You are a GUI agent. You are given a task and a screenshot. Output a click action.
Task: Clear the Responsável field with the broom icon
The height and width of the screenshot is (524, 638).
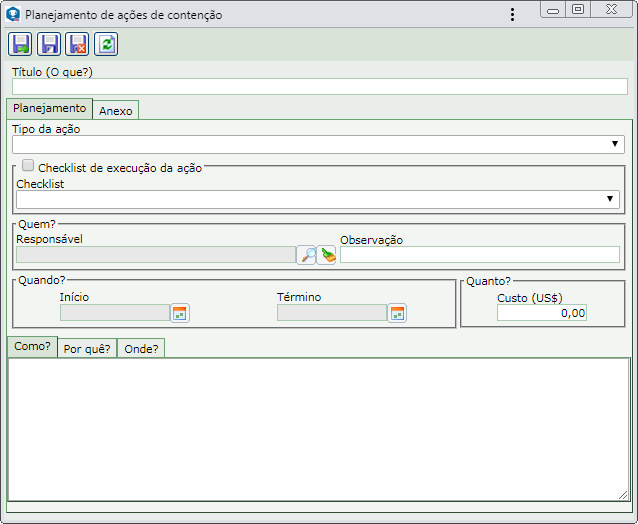(x=326, y=255)
